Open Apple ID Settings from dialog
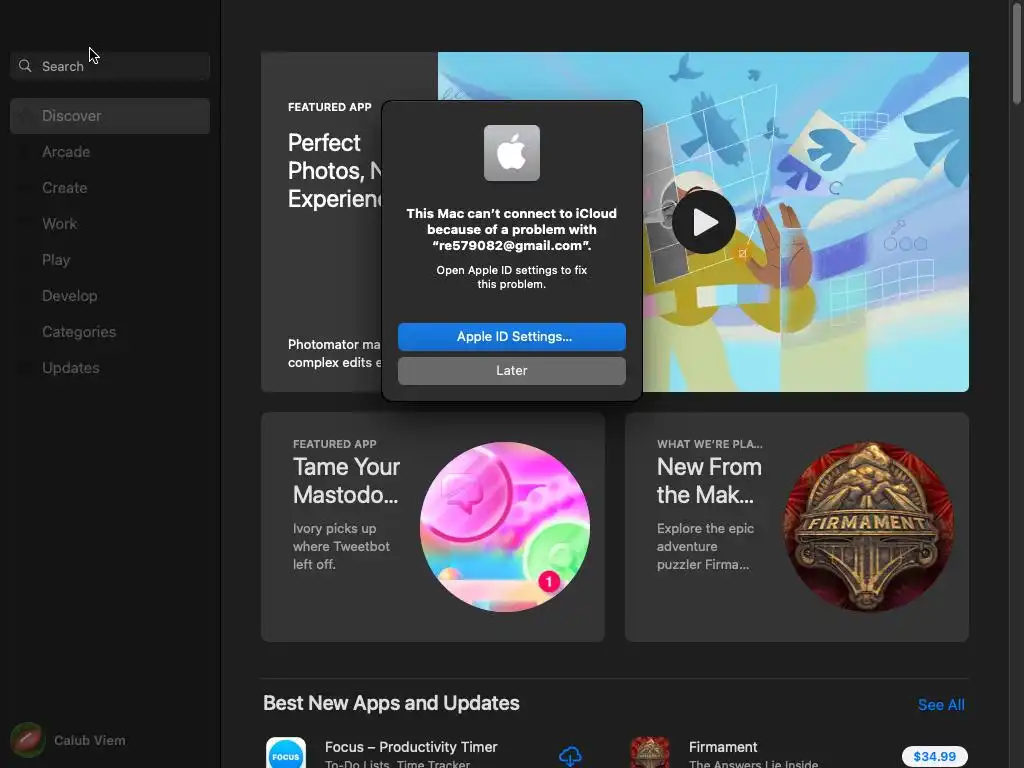 [x=511, y=336]
